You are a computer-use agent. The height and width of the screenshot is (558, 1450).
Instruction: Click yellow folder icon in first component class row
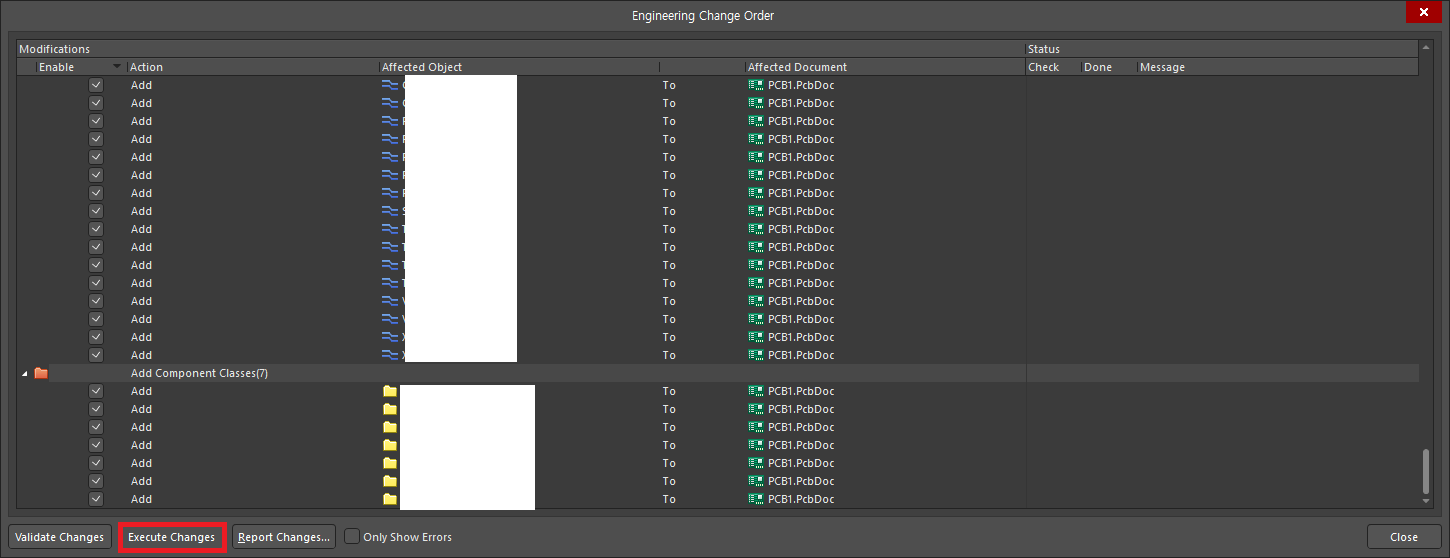pyautogui.click(x=390, y=391)
